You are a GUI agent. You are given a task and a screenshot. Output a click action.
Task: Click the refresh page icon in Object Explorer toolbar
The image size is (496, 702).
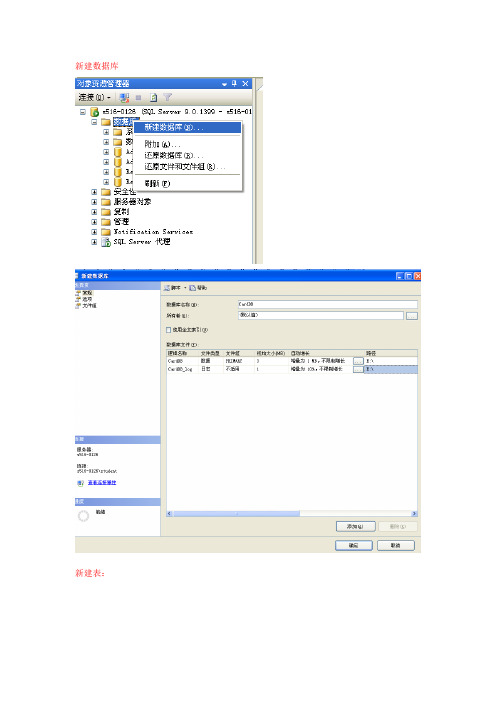click(154, 97)
